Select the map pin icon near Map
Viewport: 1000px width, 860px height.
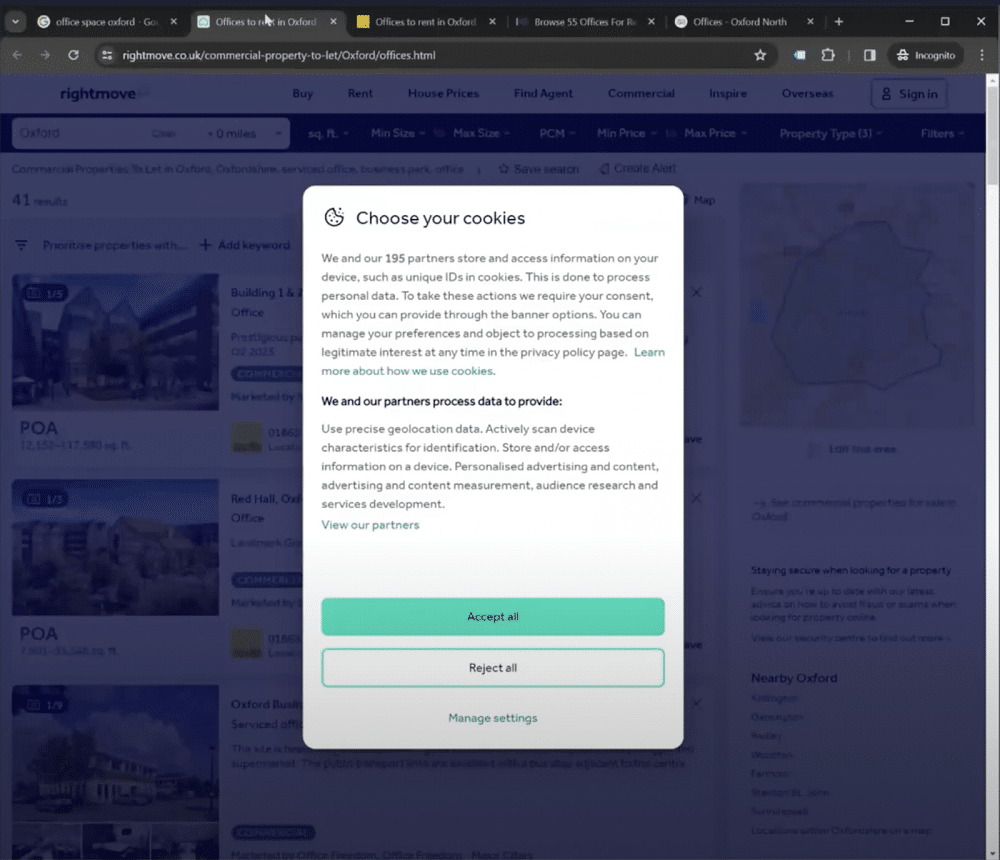(686, 200)
